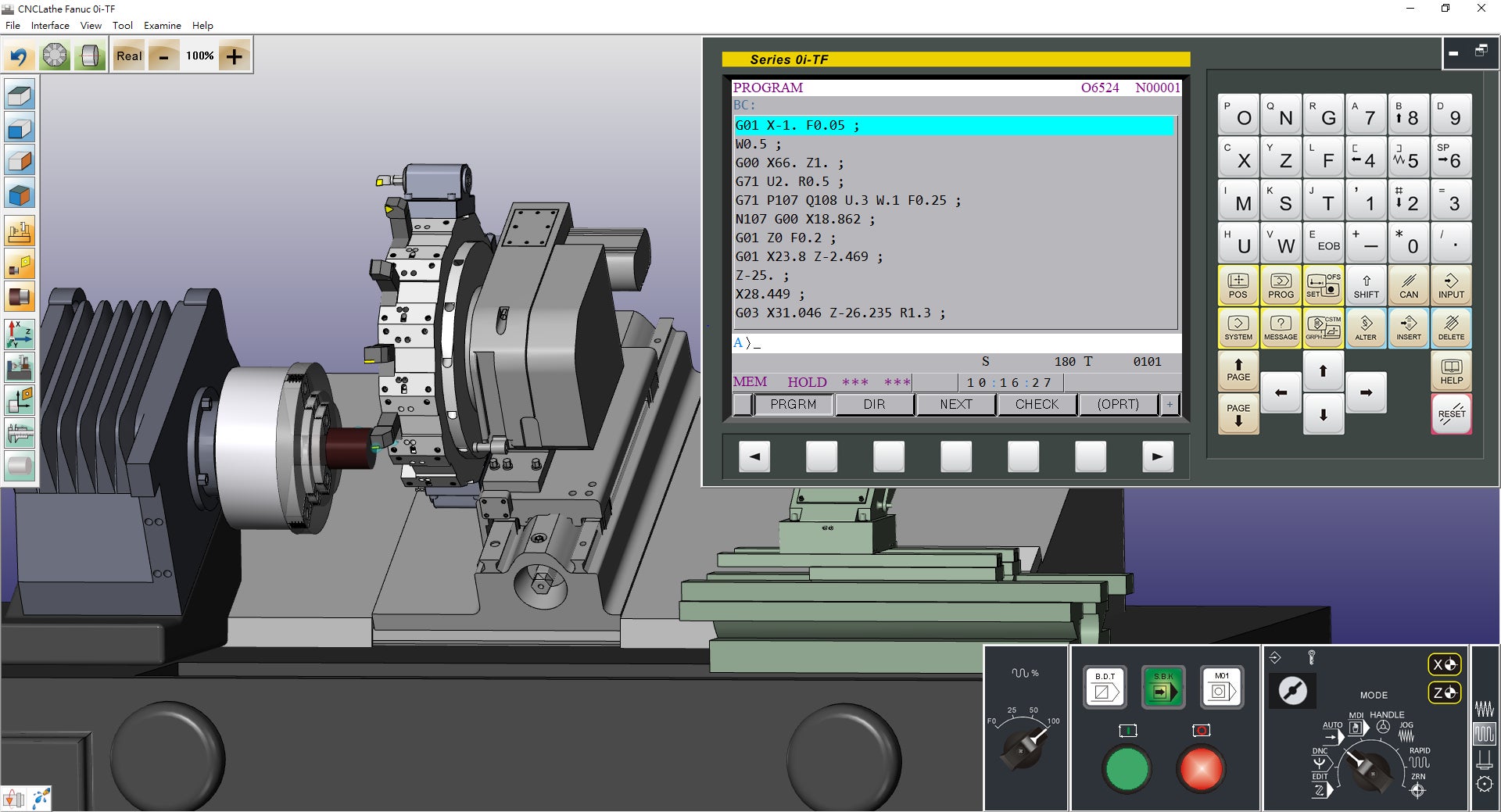The image size is (1501, 812).
Task: Click the rapid override percentage knob
Action: tap(1023, 748)
